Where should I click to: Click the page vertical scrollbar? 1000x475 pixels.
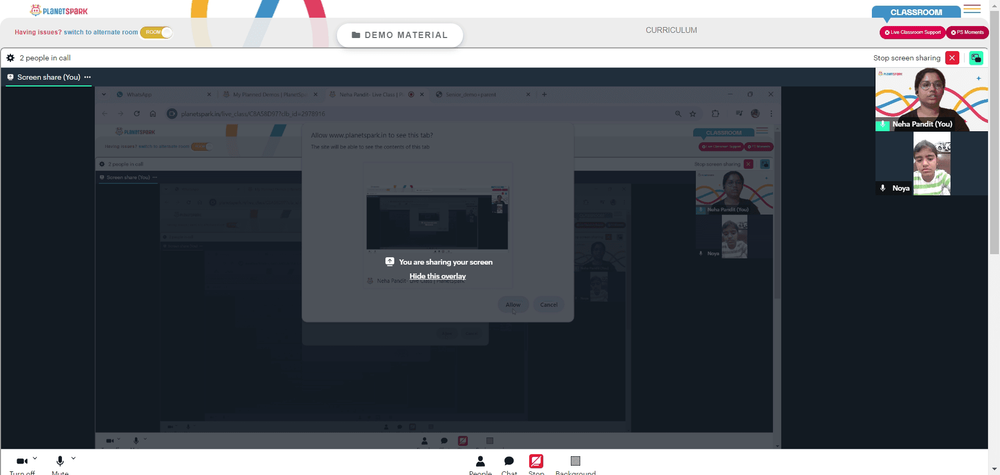pos(994,134)
